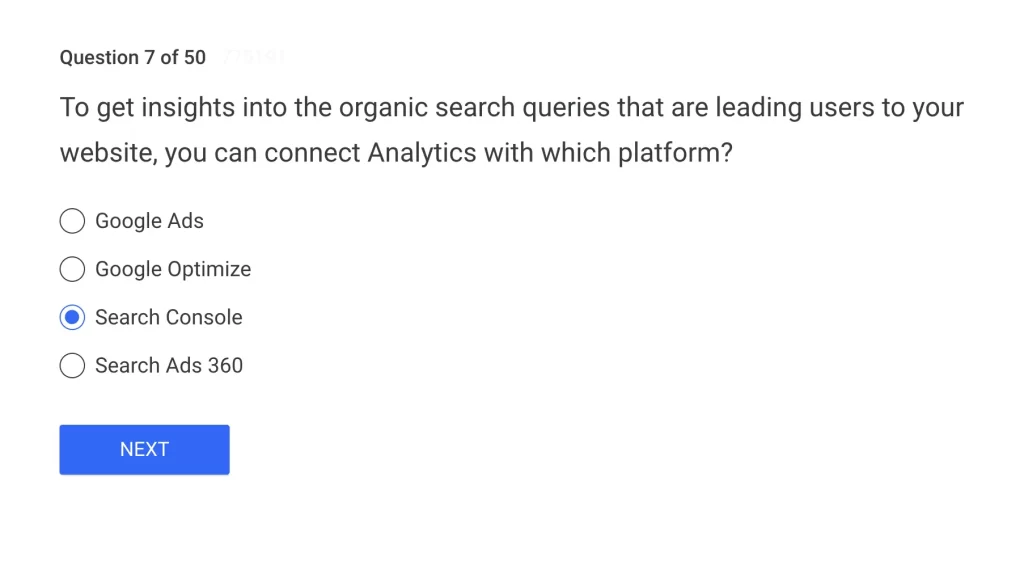Click the "Search Console" answer label
This screenshot has width=1024, height=566.
tap(169, 317)
